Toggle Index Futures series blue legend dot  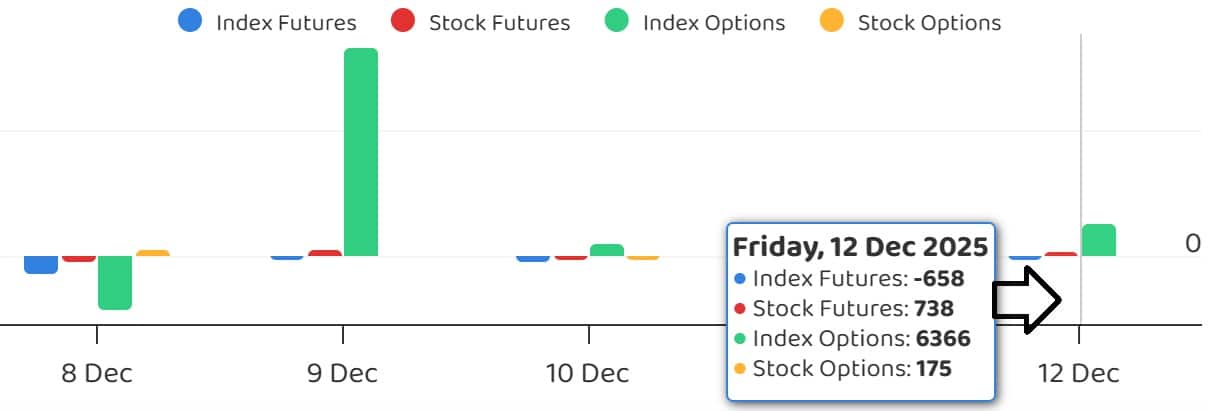pyautogui.click(x=189, y=21)
